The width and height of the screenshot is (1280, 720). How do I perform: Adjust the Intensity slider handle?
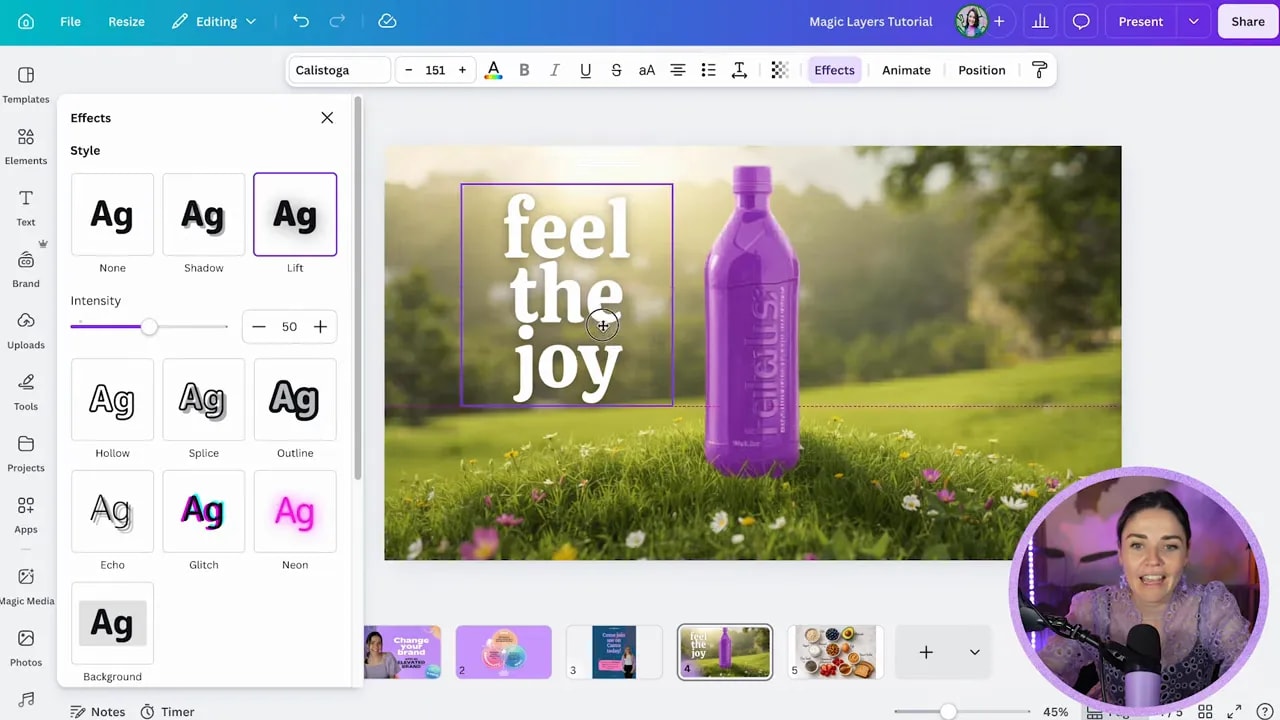point(149,327)
